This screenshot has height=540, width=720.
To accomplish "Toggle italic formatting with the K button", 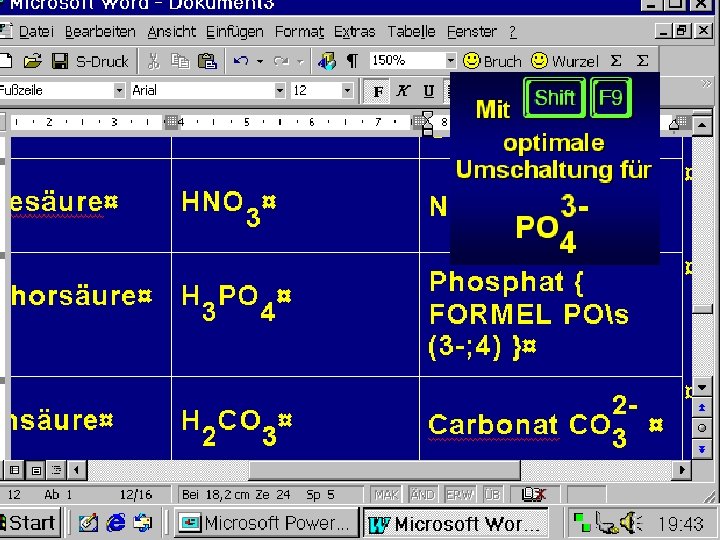I will pos(403,91).
